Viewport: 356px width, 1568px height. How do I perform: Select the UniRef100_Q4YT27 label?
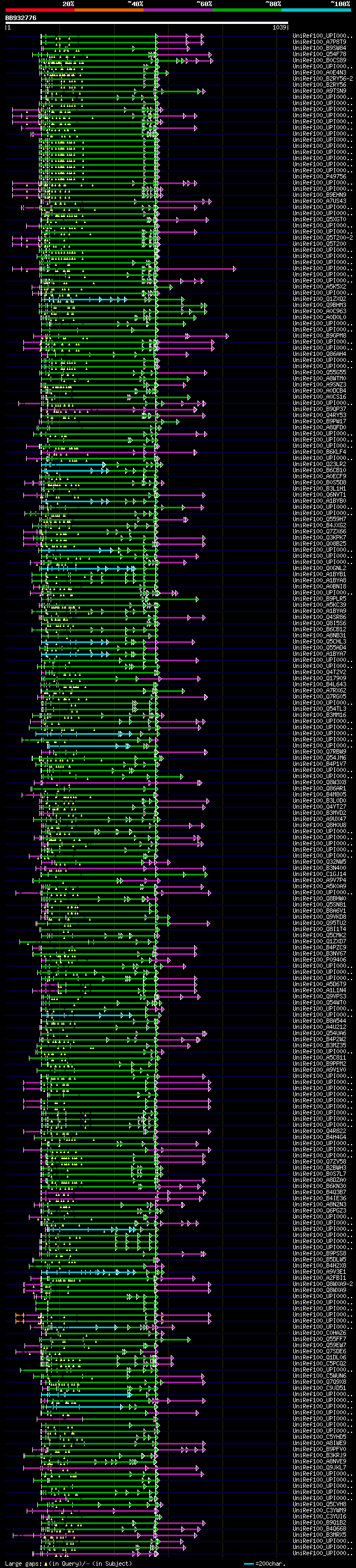319,807
